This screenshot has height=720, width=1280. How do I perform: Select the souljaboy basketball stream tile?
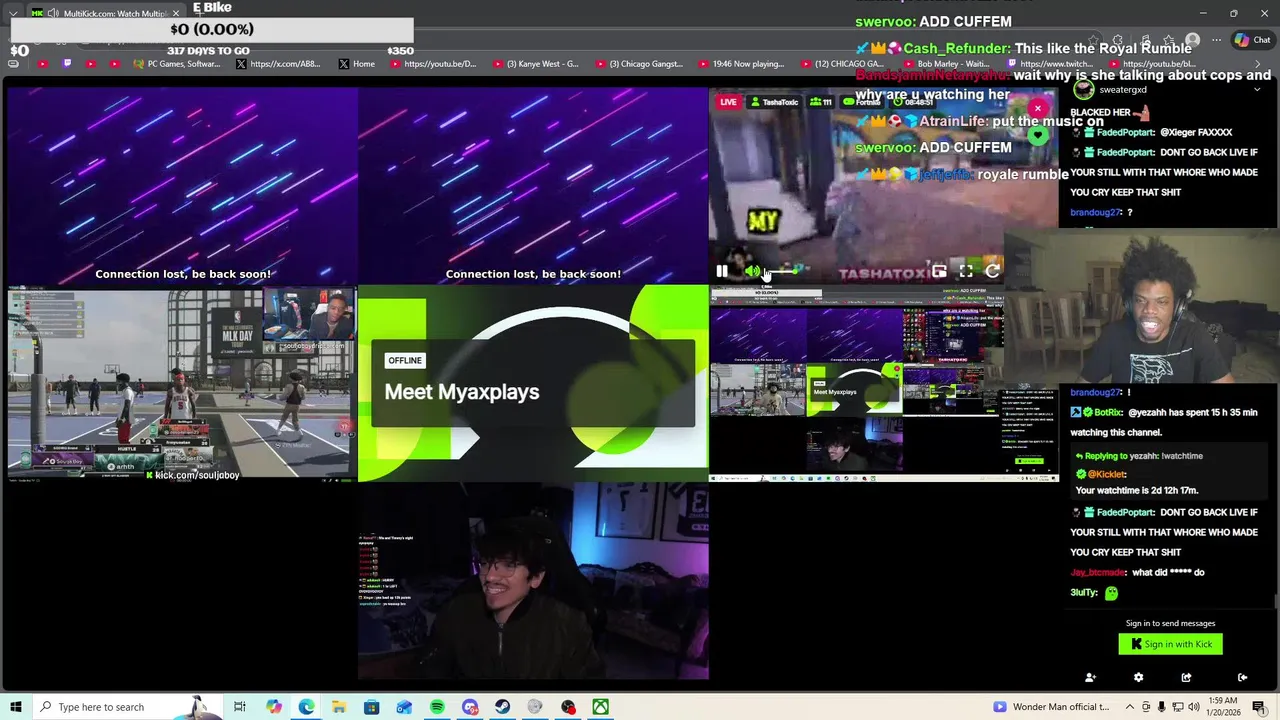[x=183, y=384]
